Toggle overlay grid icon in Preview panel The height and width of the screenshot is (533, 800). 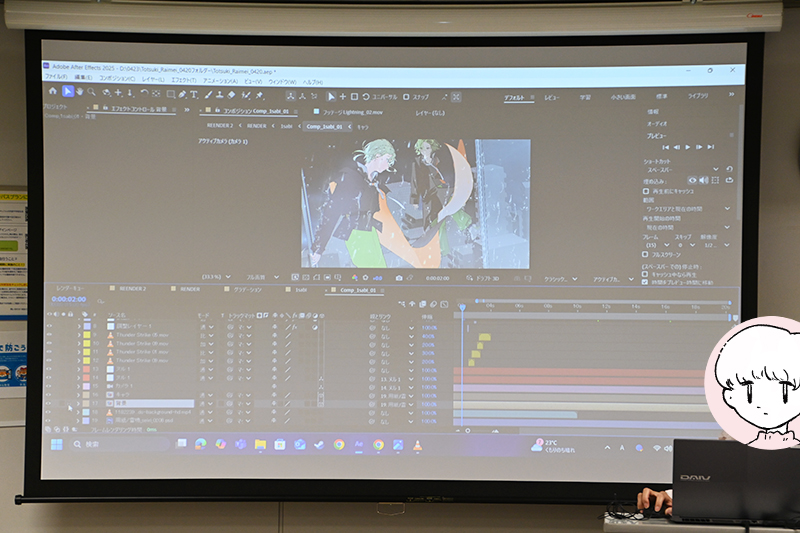(x=715, y=180)
